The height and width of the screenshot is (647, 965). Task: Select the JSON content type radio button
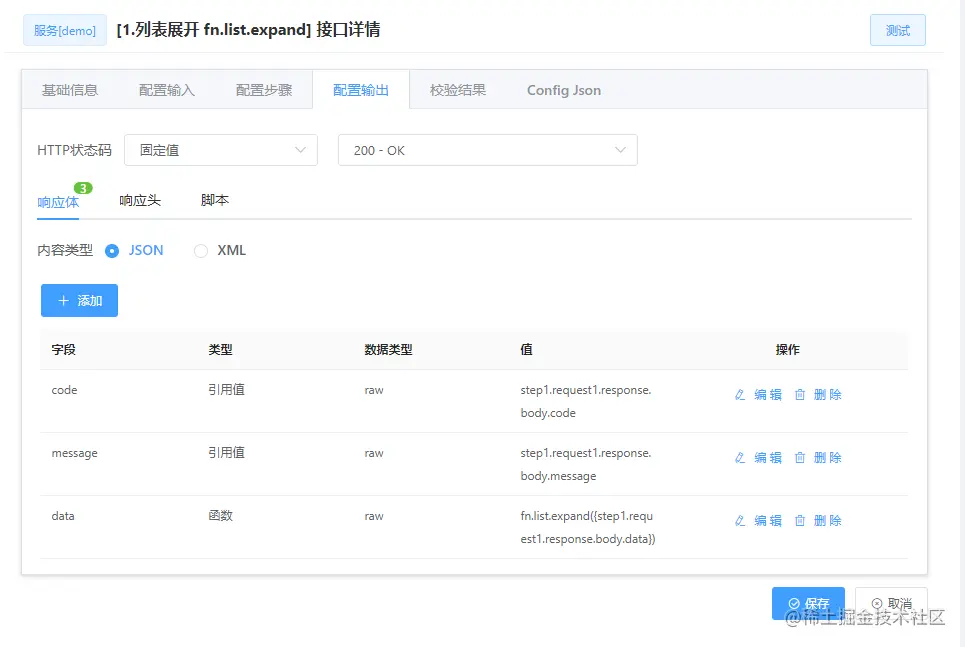coord(113,250)
